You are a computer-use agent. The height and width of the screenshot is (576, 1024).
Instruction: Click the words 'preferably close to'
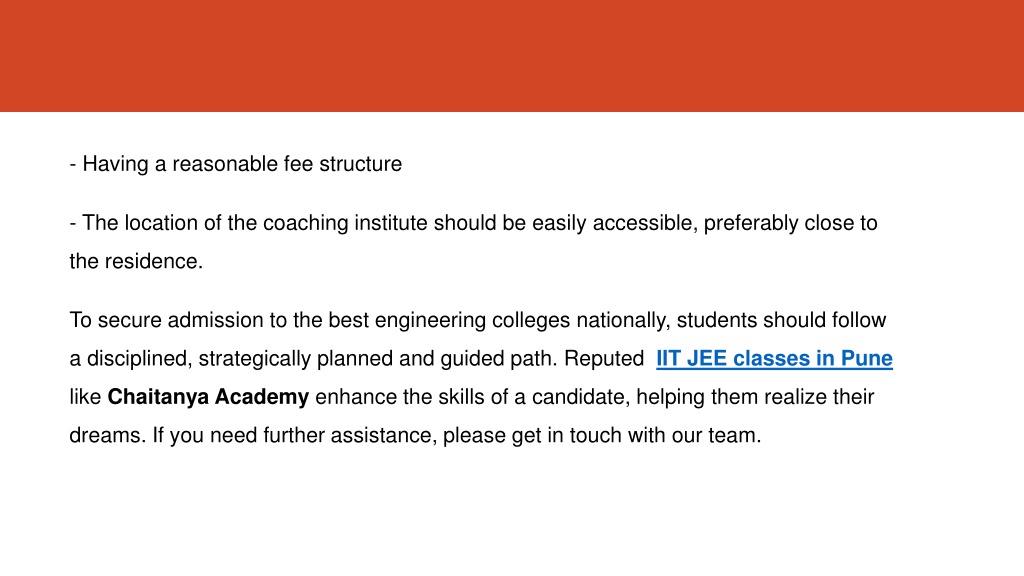pos(790,223)
